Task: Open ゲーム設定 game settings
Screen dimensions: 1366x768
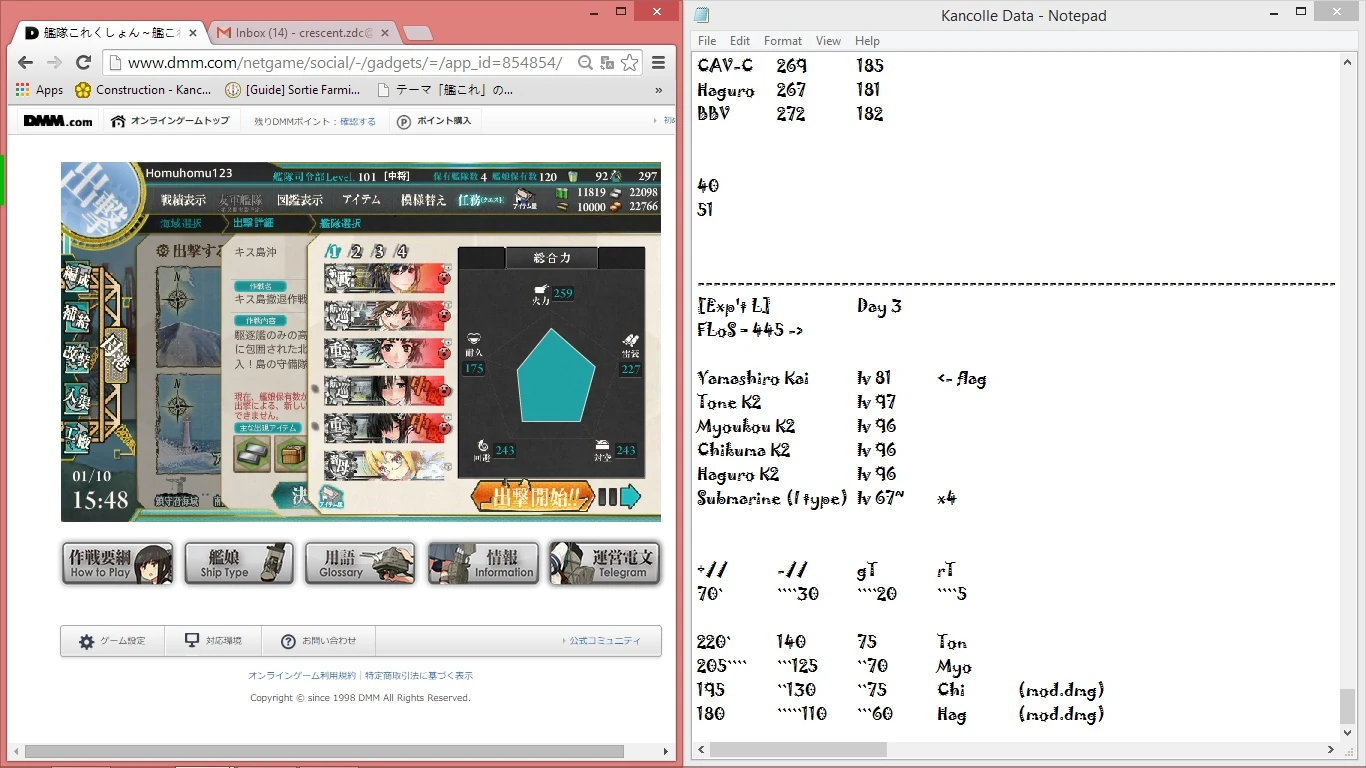Action: pos(112,641)
